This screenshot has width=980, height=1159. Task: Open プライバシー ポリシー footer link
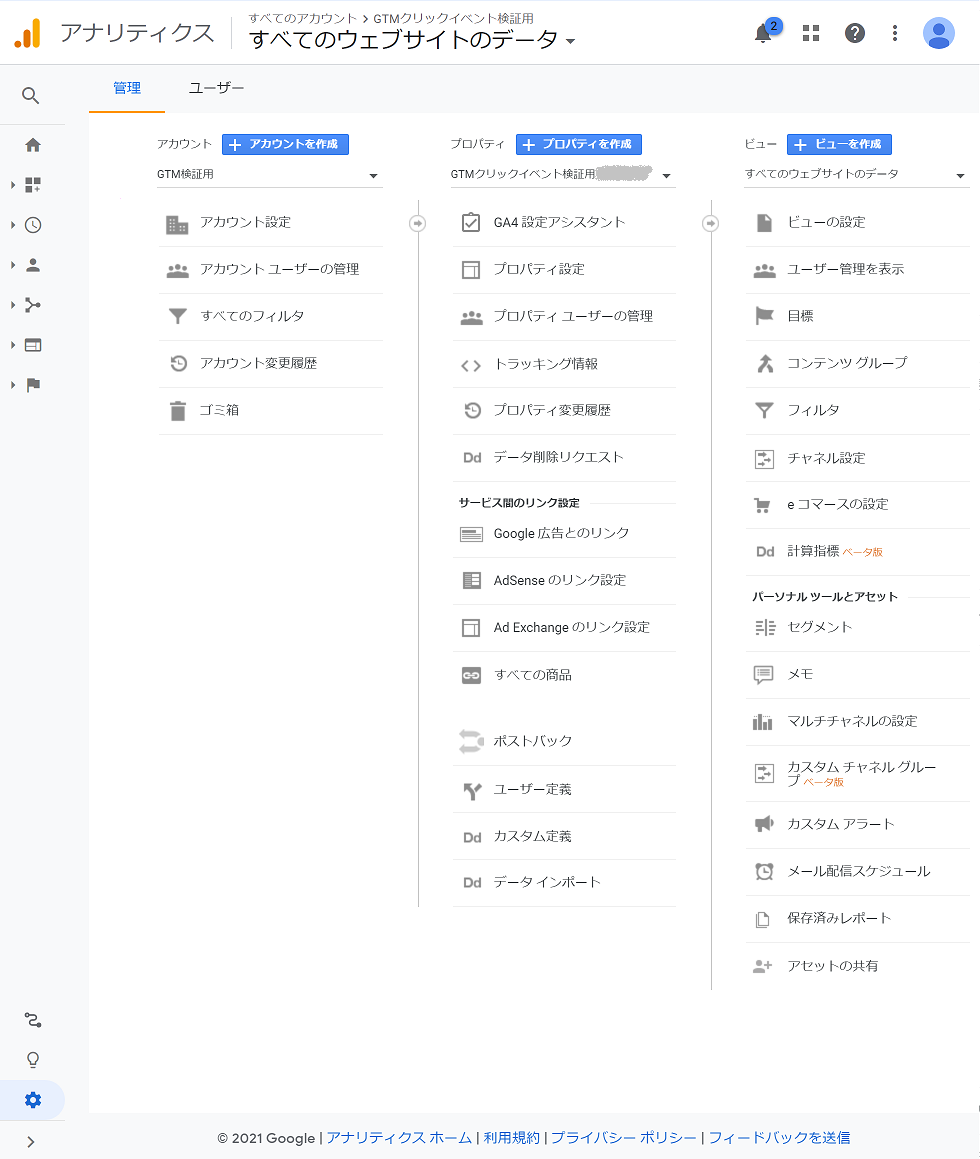click(624, 1138)
